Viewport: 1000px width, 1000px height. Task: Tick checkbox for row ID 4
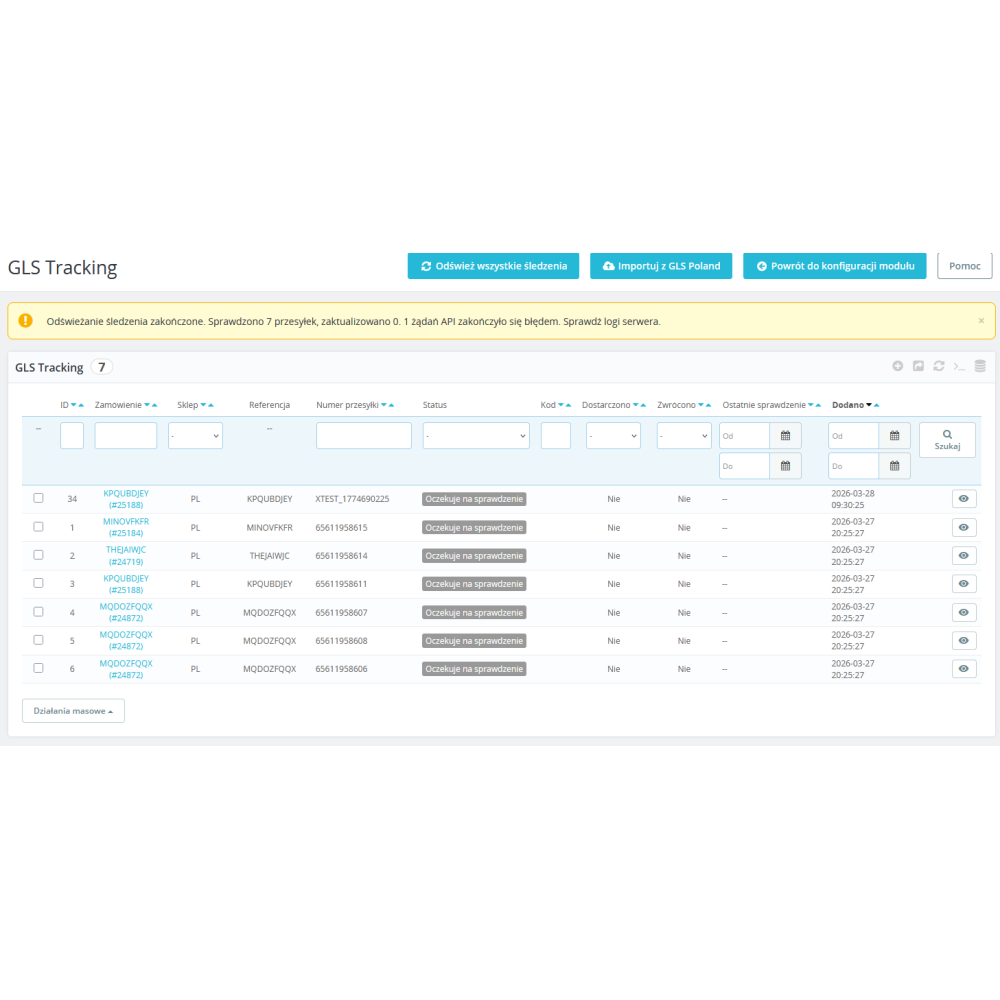38,612
